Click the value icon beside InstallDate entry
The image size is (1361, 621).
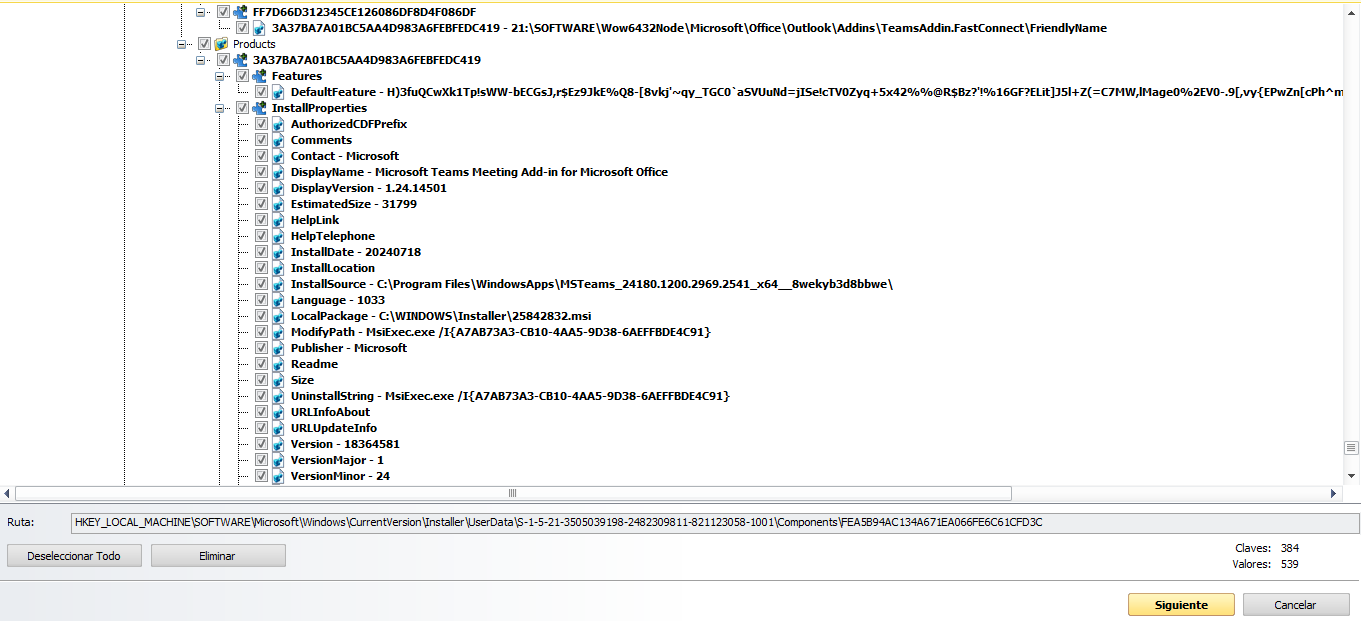click(279, 252)
